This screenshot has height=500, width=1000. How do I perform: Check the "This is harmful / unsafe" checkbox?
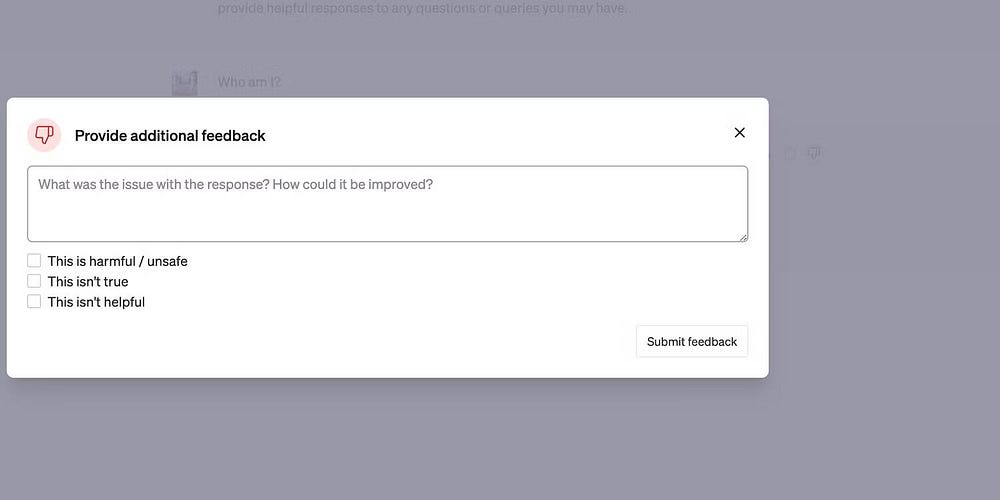point(34,261)
